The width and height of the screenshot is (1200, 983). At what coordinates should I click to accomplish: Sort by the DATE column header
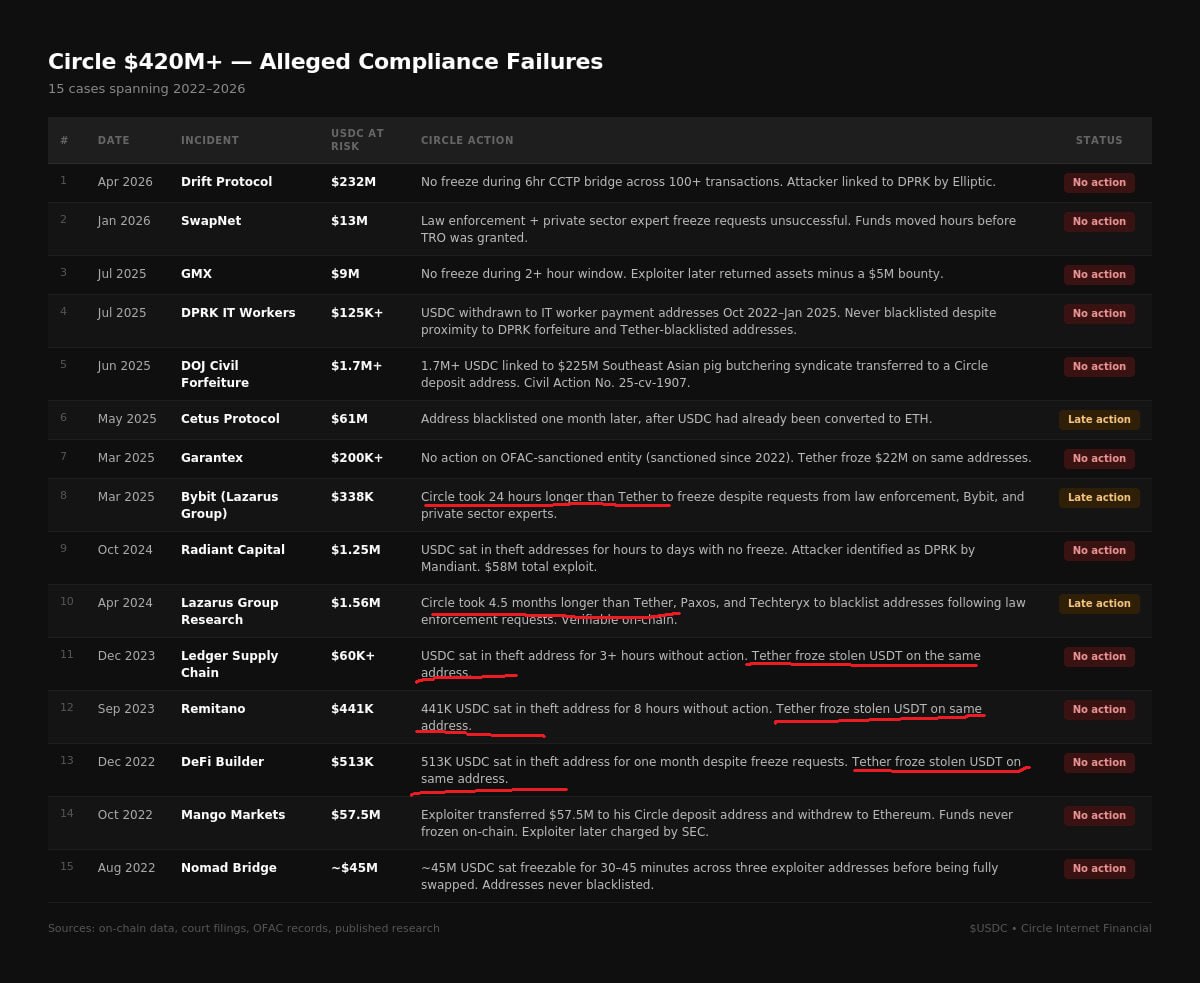point(114,141)
